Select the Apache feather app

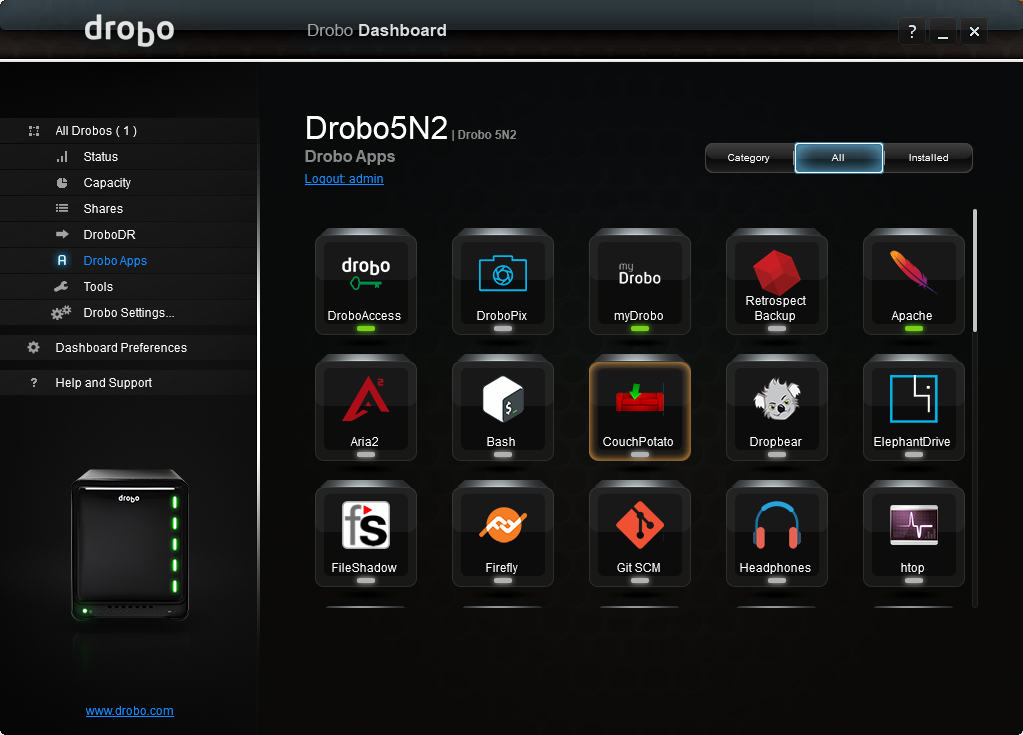click(x=913, y=282)
